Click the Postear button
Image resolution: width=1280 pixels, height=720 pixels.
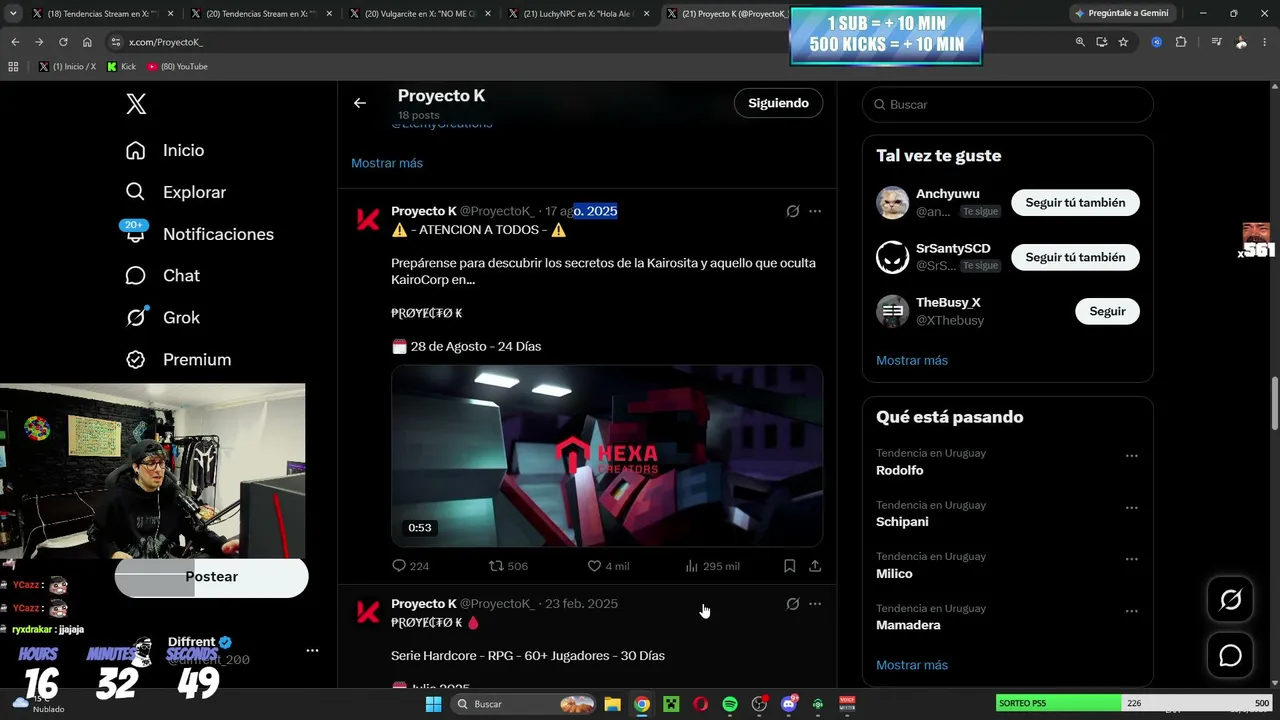coord(211,577)
